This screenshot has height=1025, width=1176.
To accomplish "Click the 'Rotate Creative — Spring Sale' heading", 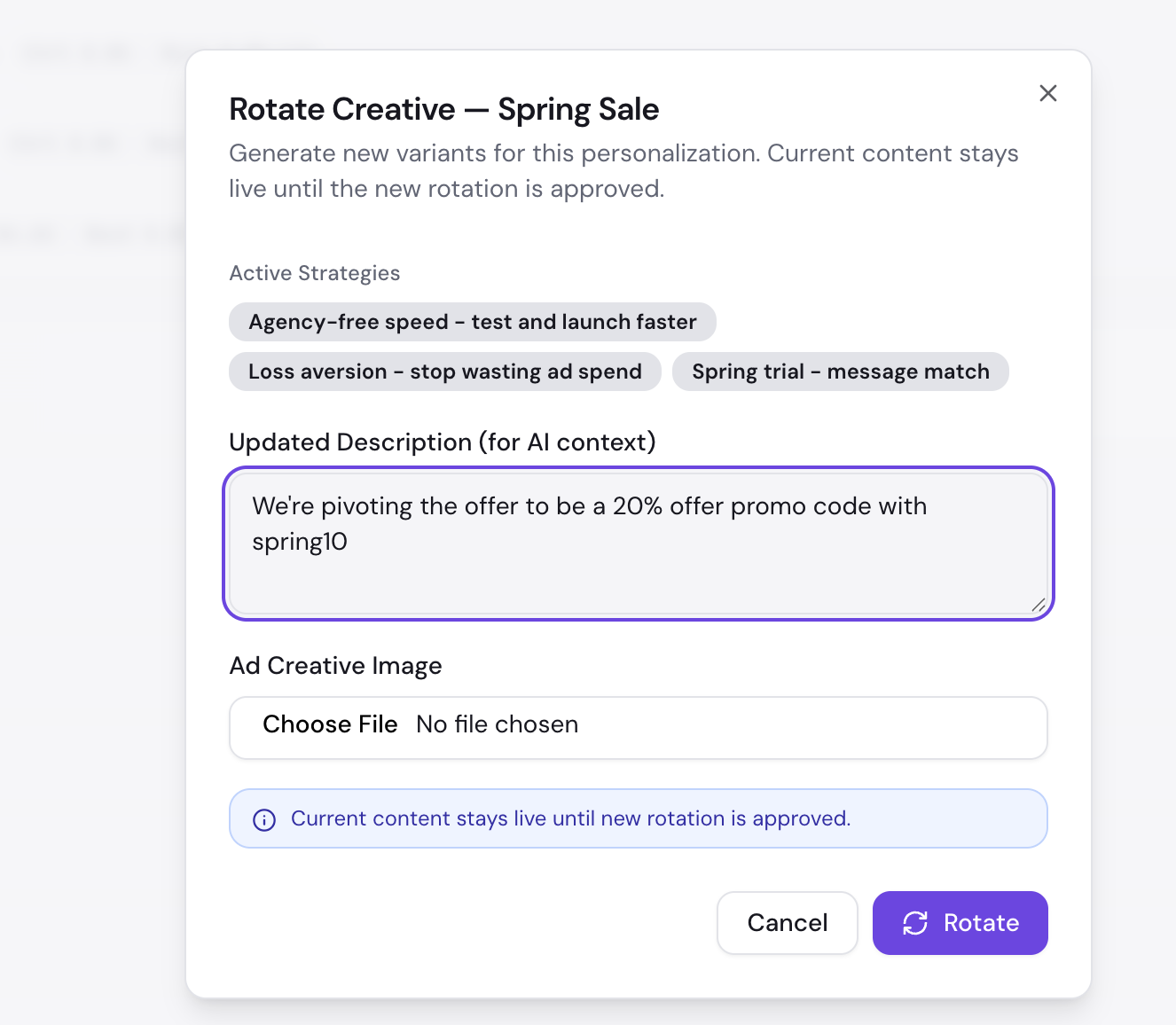I will 443,109.
